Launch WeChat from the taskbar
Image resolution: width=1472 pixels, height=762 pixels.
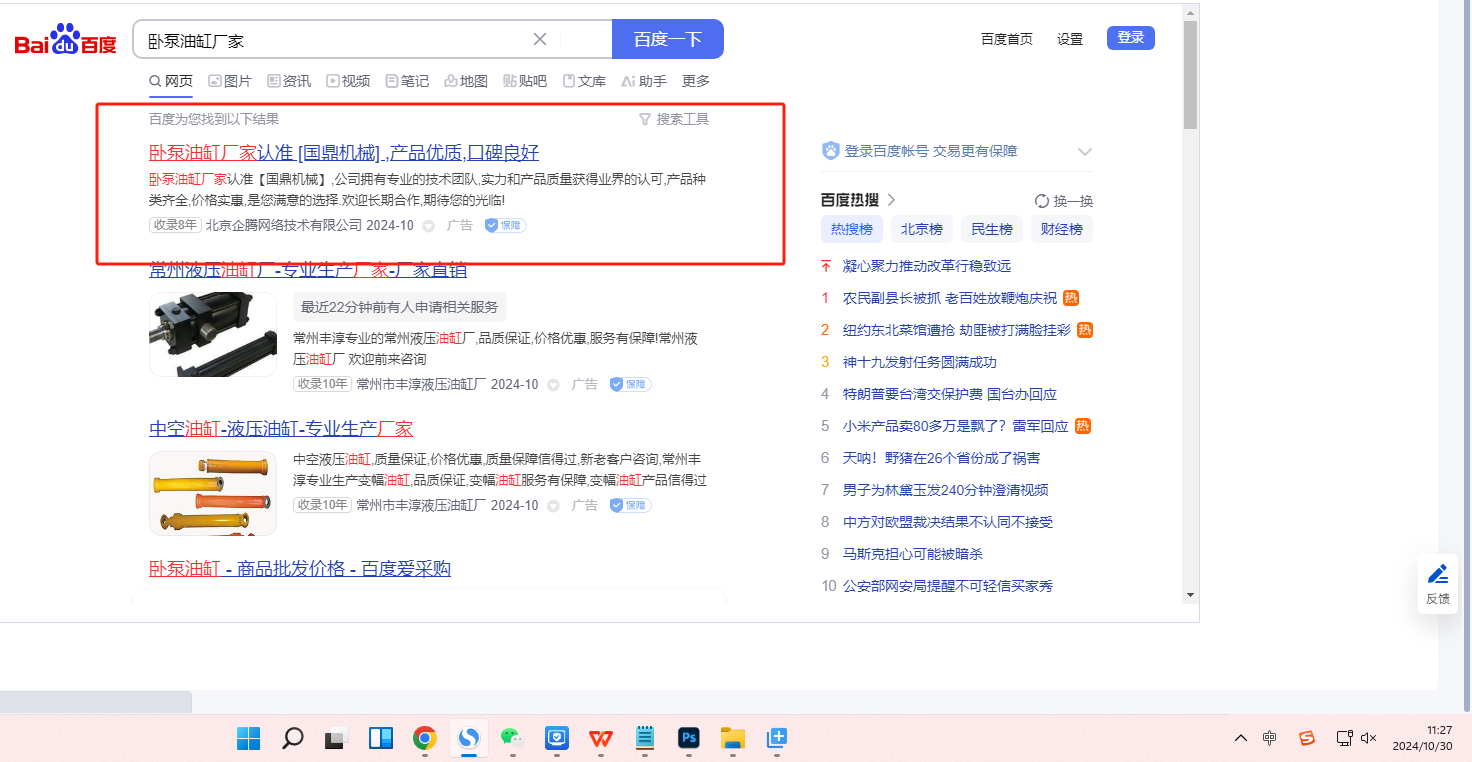tap(512, 738)
